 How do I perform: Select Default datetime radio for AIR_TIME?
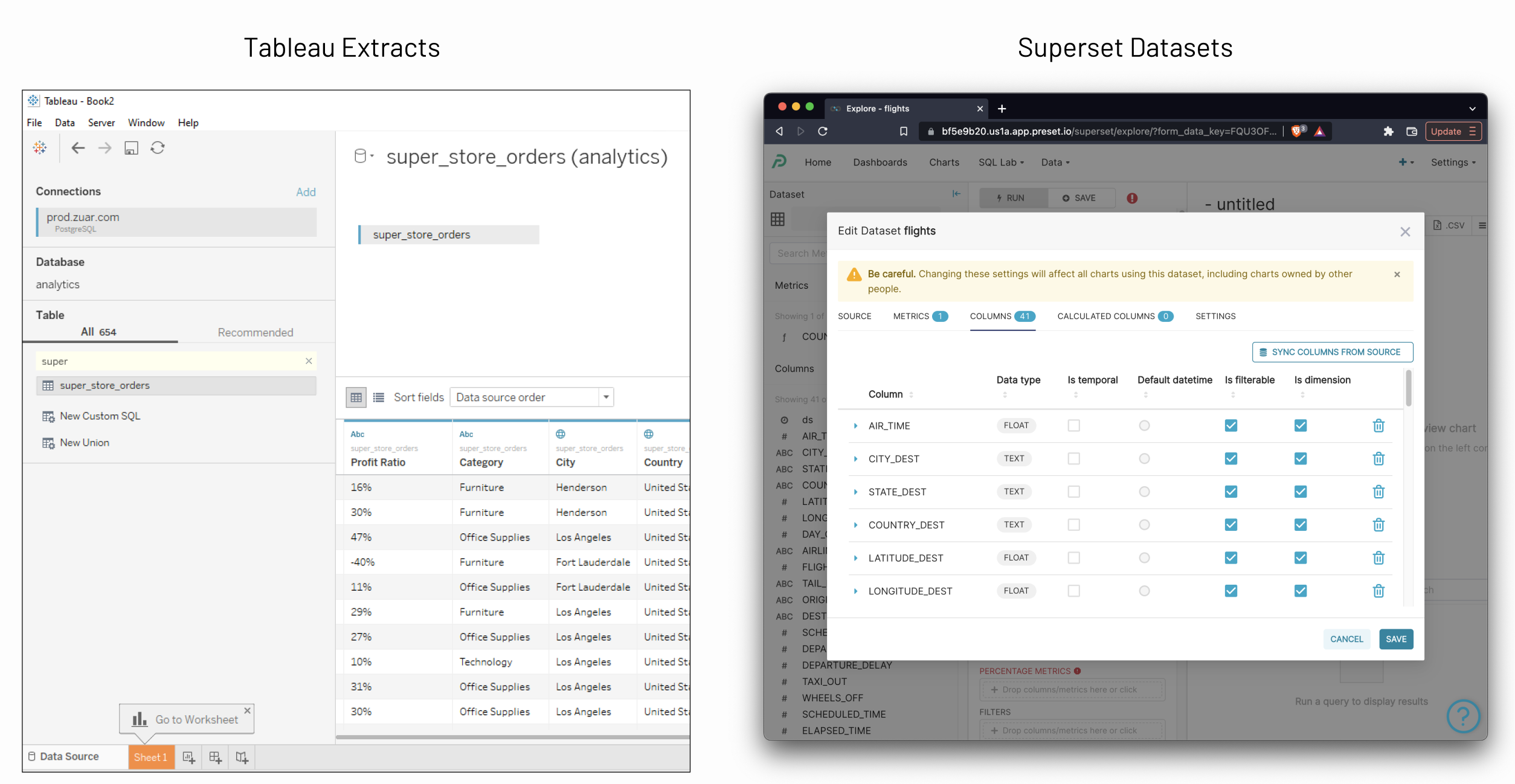coord(1144,425)
